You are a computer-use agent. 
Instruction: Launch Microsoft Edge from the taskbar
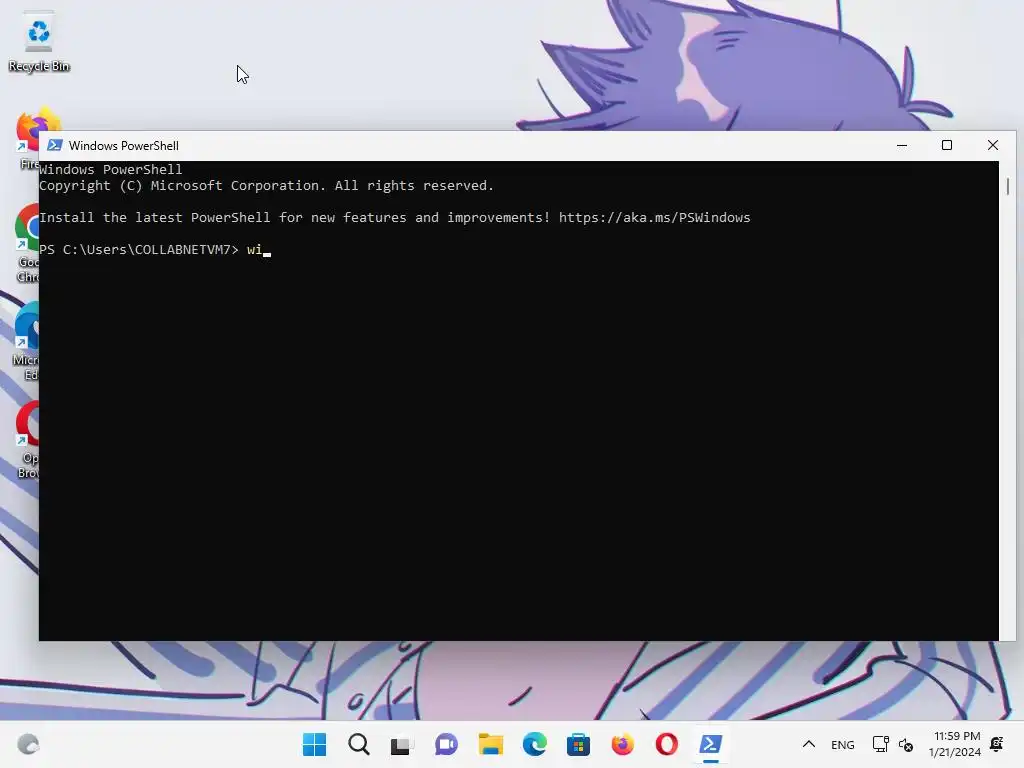pos(534,744)
